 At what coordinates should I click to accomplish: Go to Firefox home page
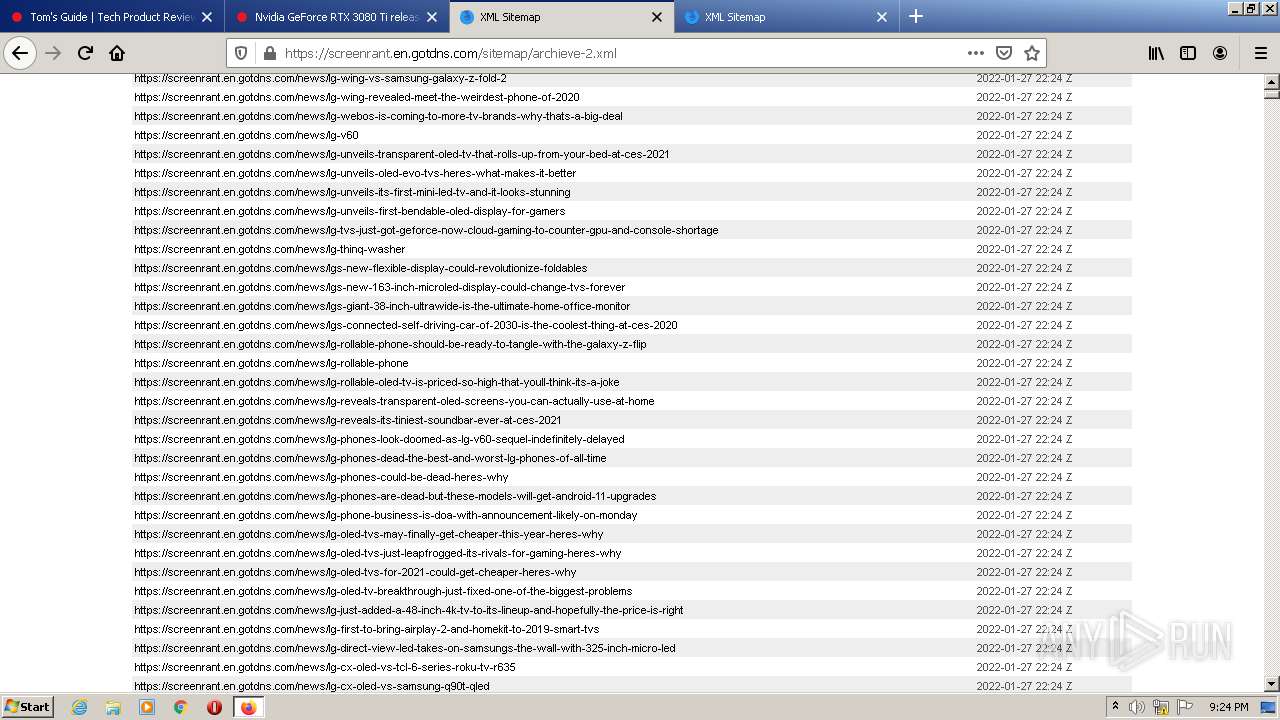click(x=117, y=53)
